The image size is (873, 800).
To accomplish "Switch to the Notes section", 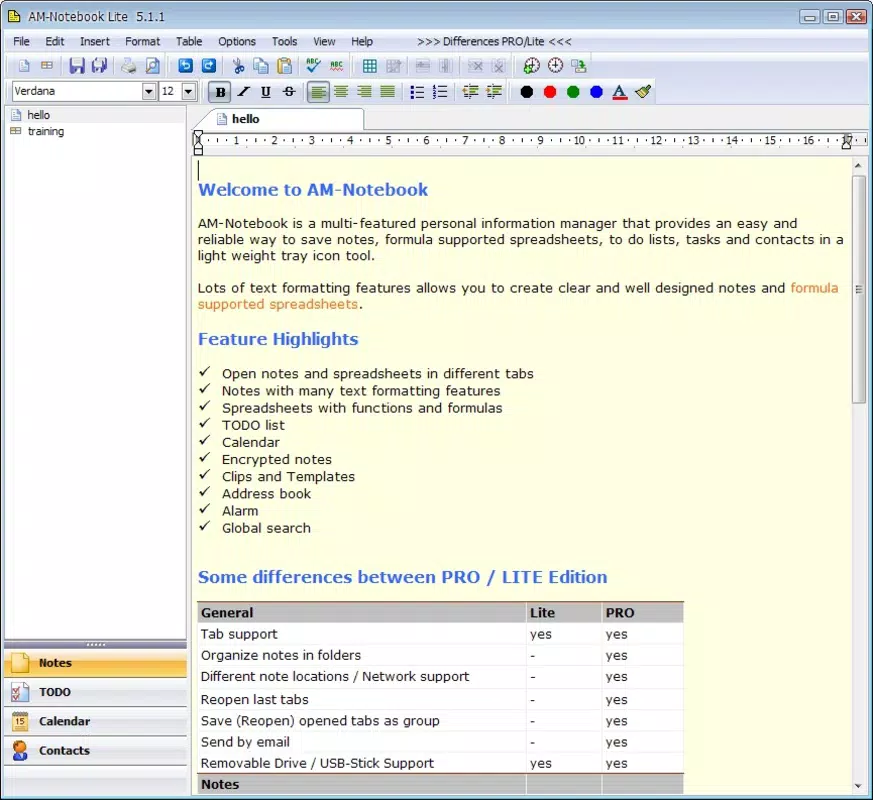I will (x=95, y=663).
